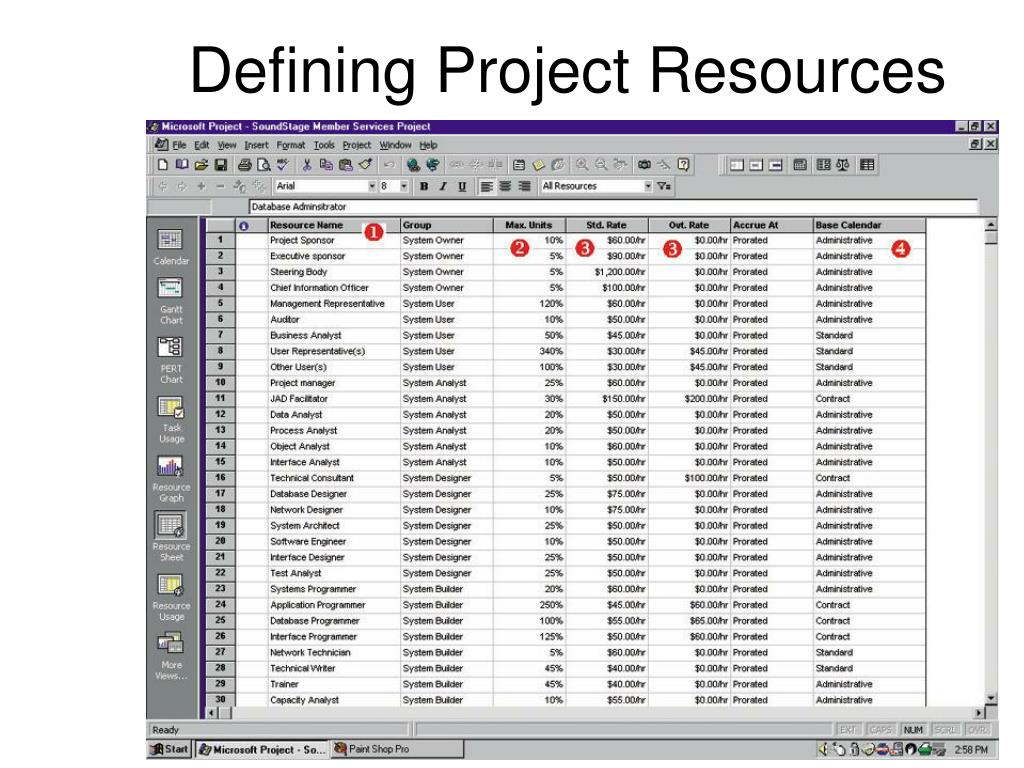This screenshot has height=768, width=1024.
Task: Click the Cut scissors icon
Action: click(307, 165)
